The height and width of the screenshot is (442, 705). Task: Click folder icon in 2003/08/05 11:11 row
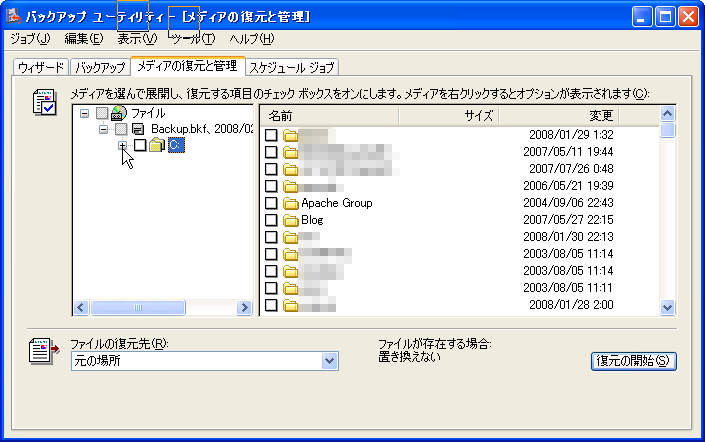pyautogui.click(x=291, y=288)
